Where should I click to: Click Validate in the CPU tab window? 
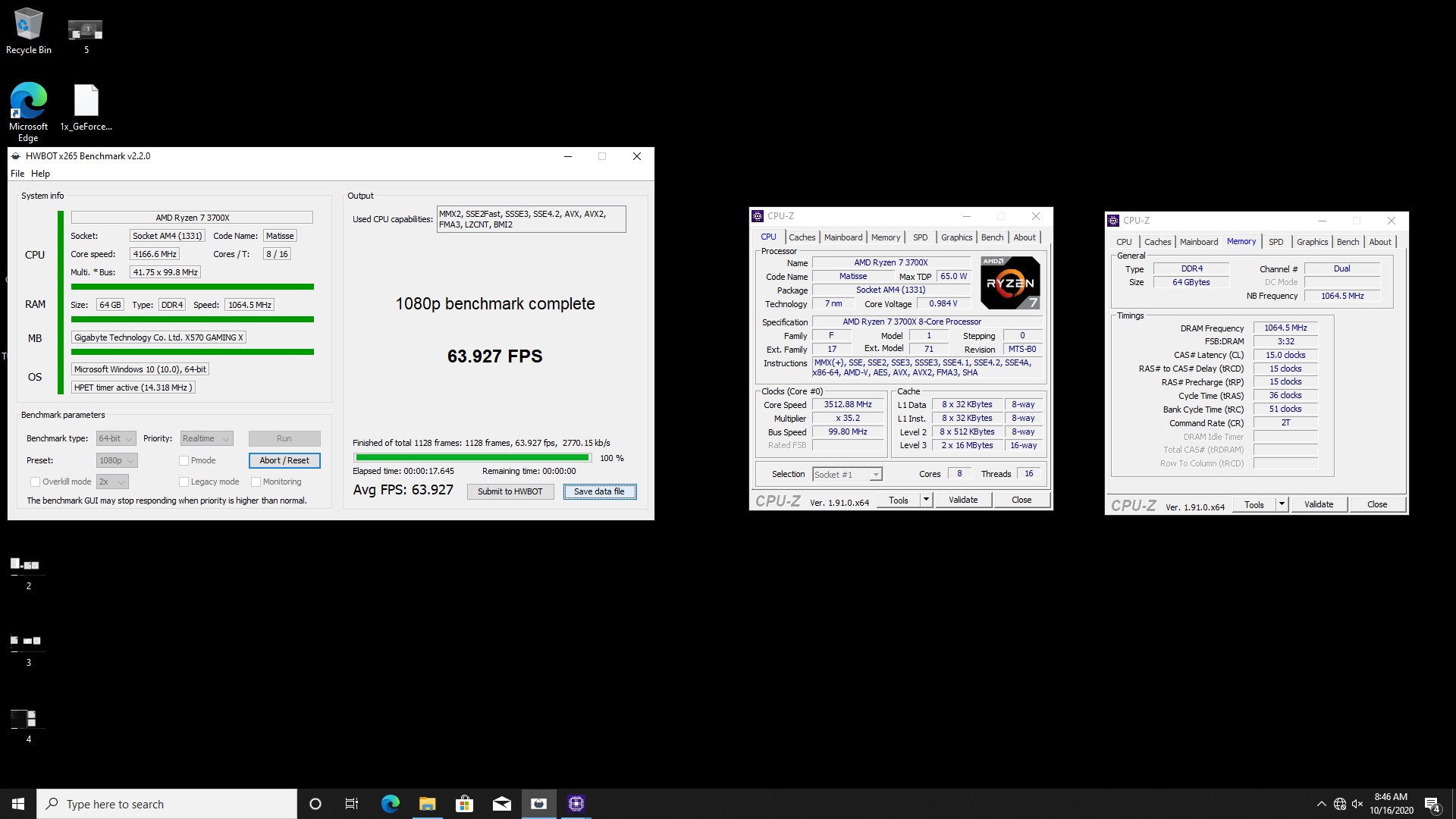click(963, 500)
